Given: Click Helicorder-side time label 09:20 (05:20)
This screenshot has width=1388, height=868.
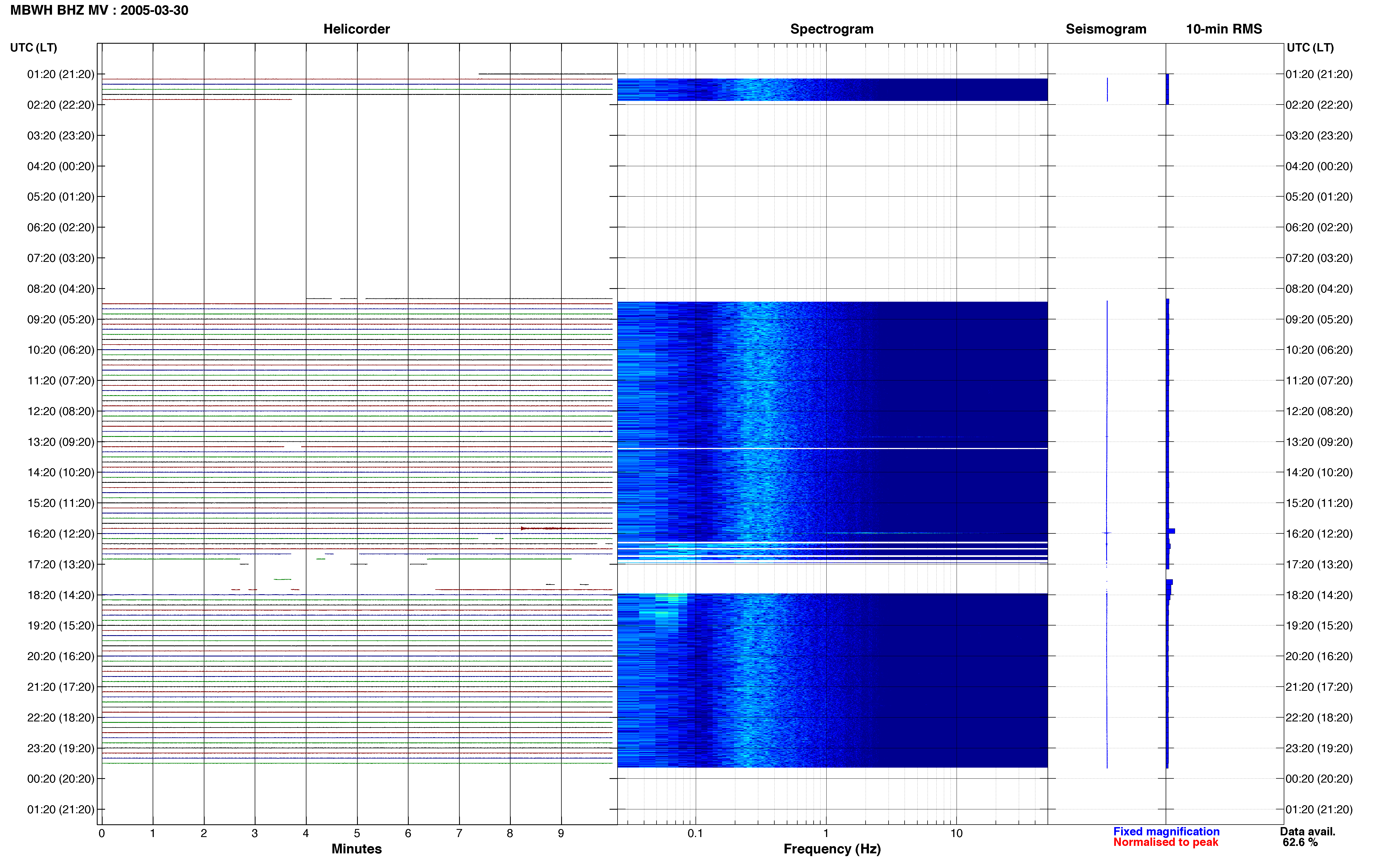Looking at the screenshot, I should click(x=61, y=319).
